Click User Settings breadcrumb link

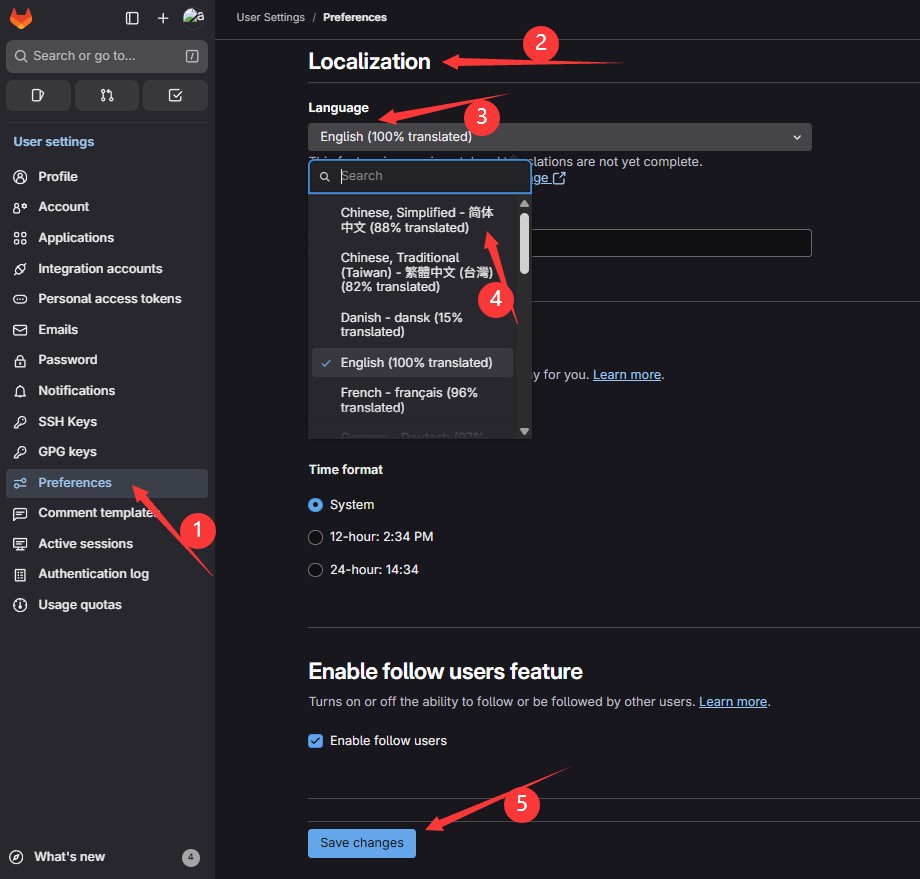point(270,18)
